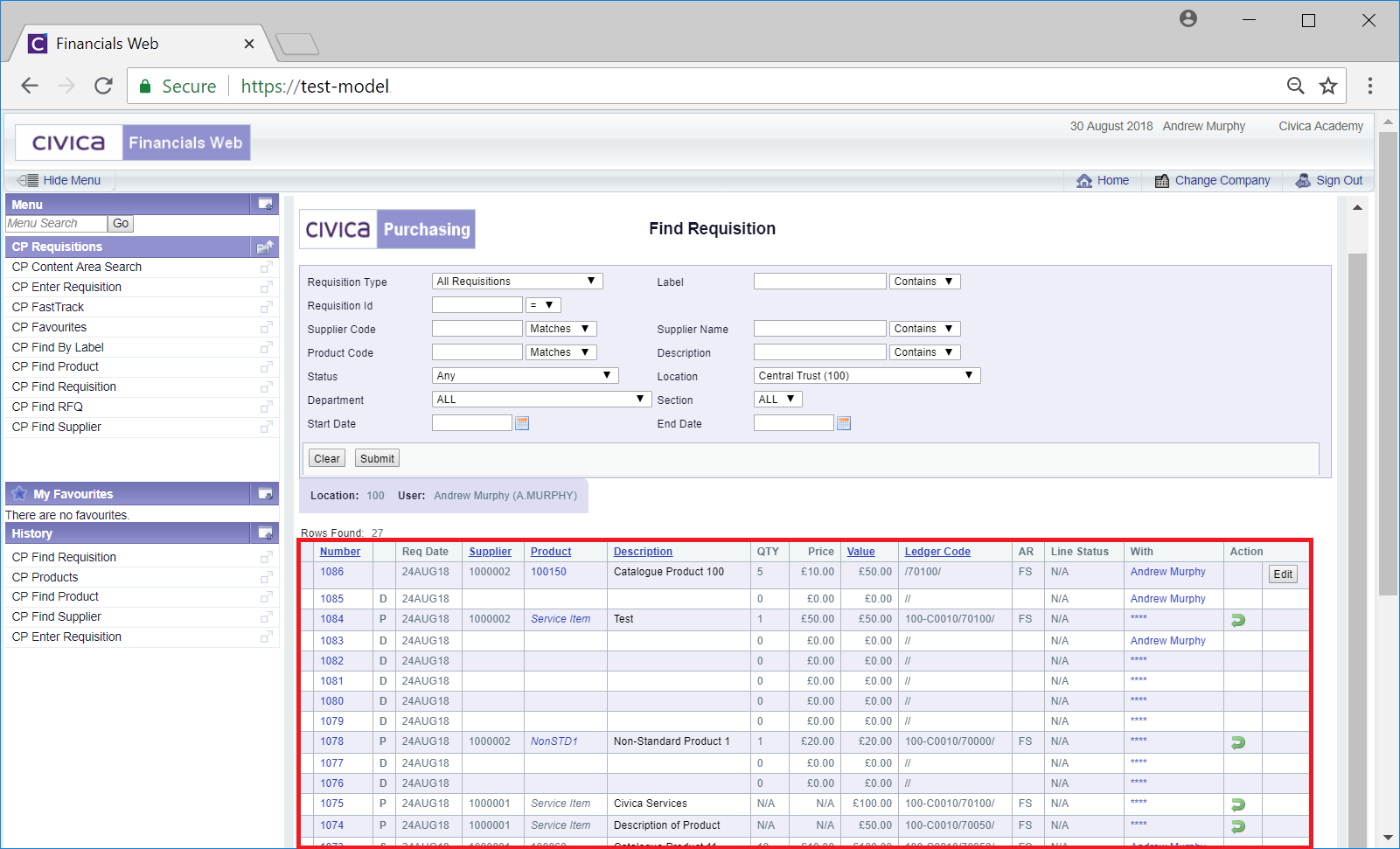The width and height of the screenshot is (1400, 849).
Task: Open Section ALL dropdown
Action: click(x=777, y=399)
